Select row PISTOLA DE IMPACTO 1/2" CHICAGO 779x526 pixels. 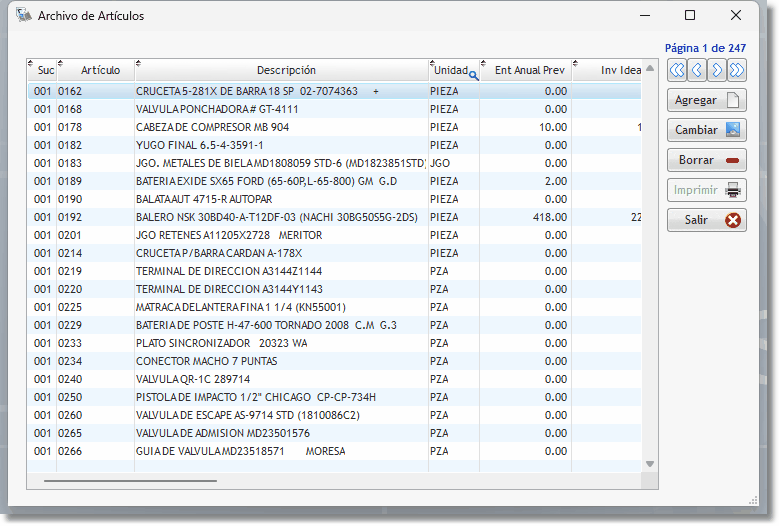pyautogui.click(x=334, y=397)
